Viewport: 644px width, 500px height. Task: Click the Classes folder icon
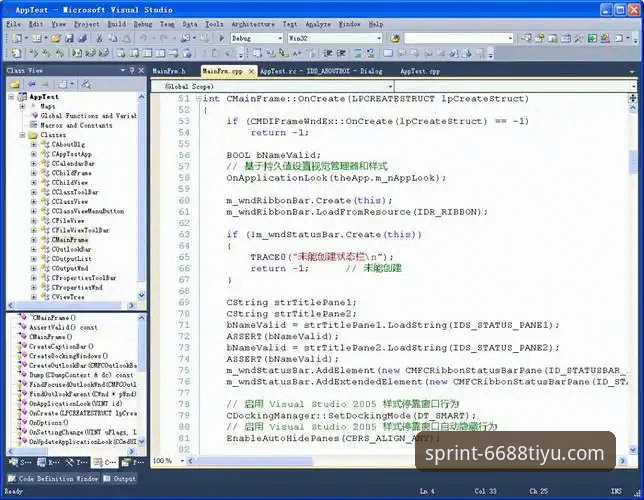(x=33, y=135)
